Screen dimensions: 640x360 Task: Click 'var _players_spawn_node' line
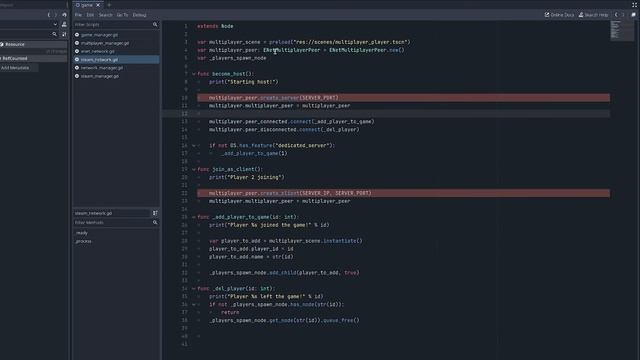[231, 58]
